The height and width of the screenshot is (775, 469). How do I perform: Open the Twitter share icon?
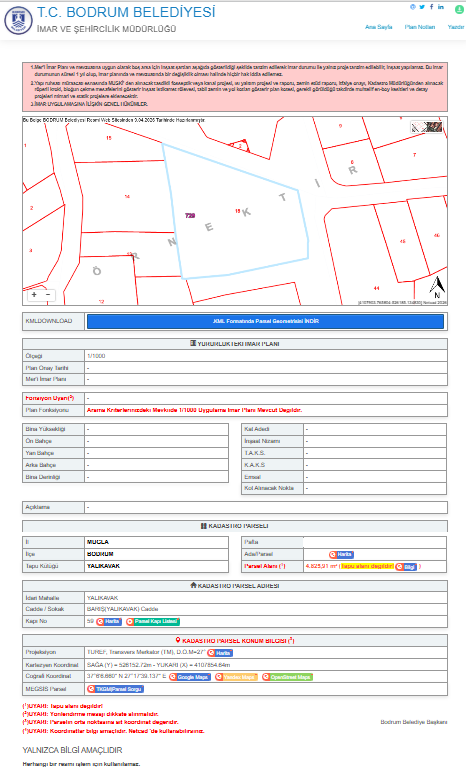[x=422, y=7]
